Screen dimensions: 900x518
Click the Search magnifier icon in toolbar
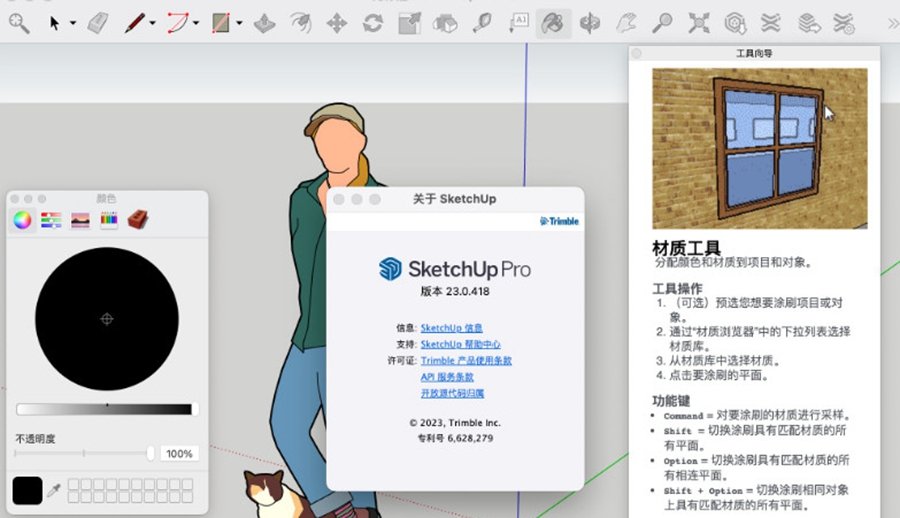click(x=19, y=24)
